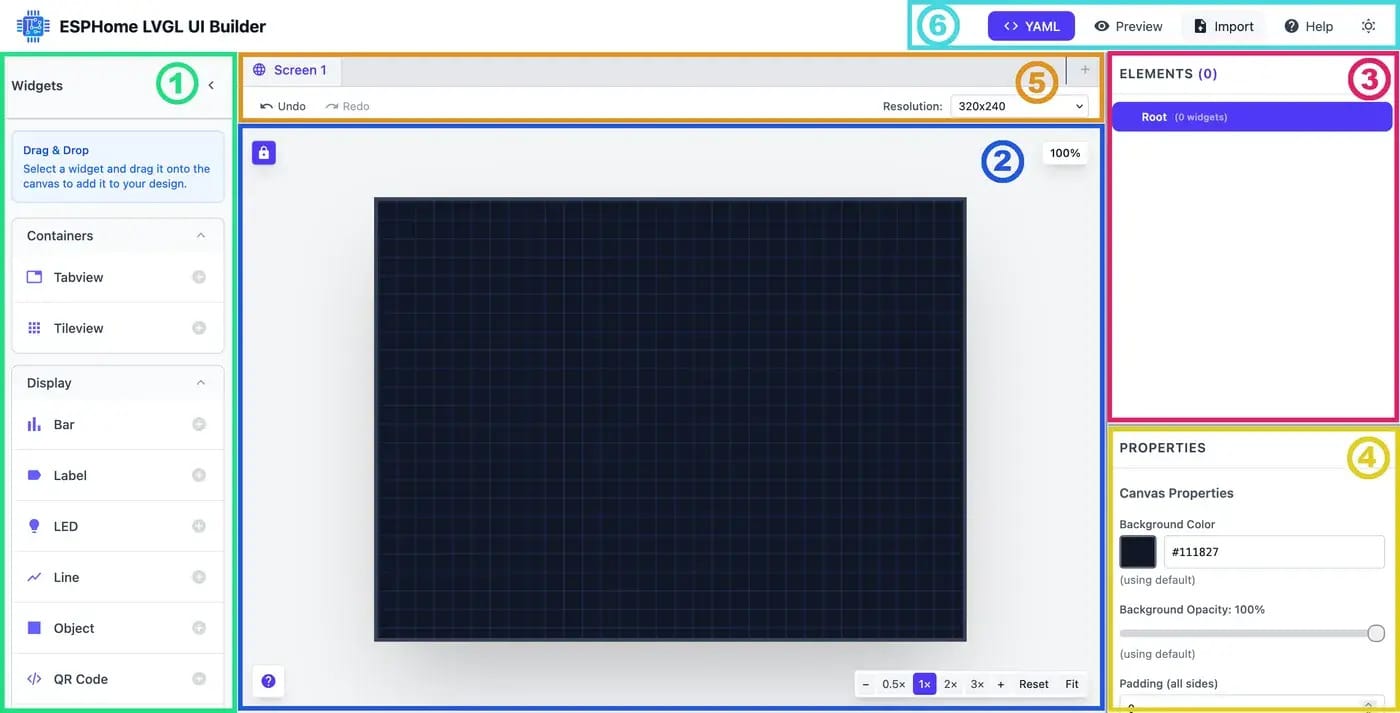This screenshot has width=1400, height=713.
Task: Click the Tileview grid icon
Action: point(34,328)
